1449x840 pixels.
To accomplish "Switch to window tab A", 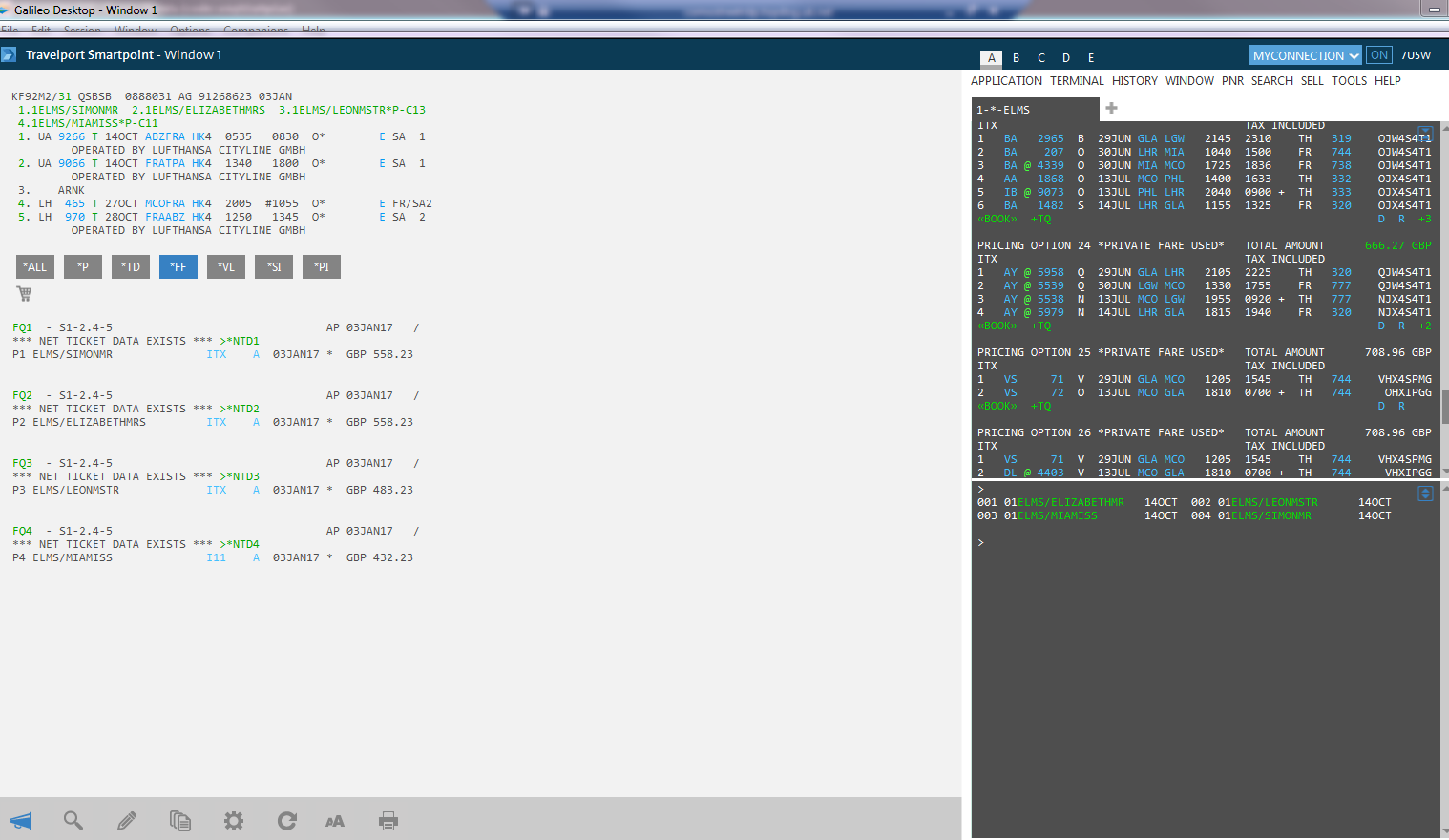I will point(992,58).
